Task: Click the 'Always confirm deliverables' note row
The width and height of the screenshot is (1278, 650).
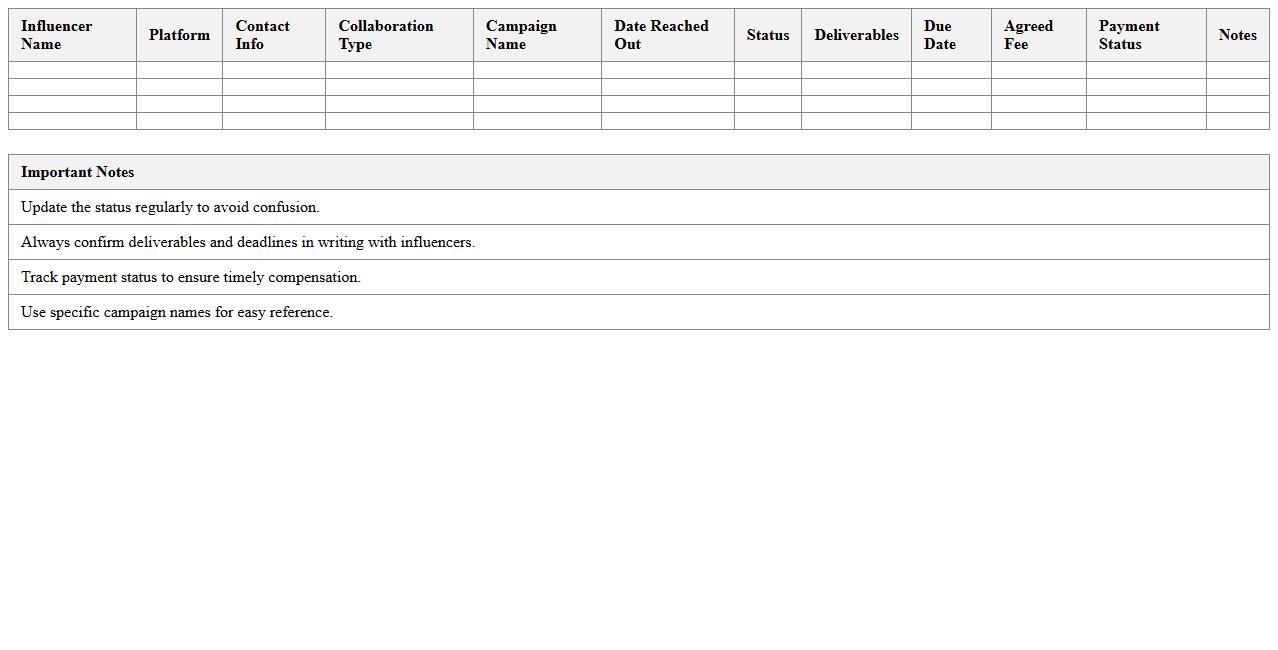Action: point(248,242)
